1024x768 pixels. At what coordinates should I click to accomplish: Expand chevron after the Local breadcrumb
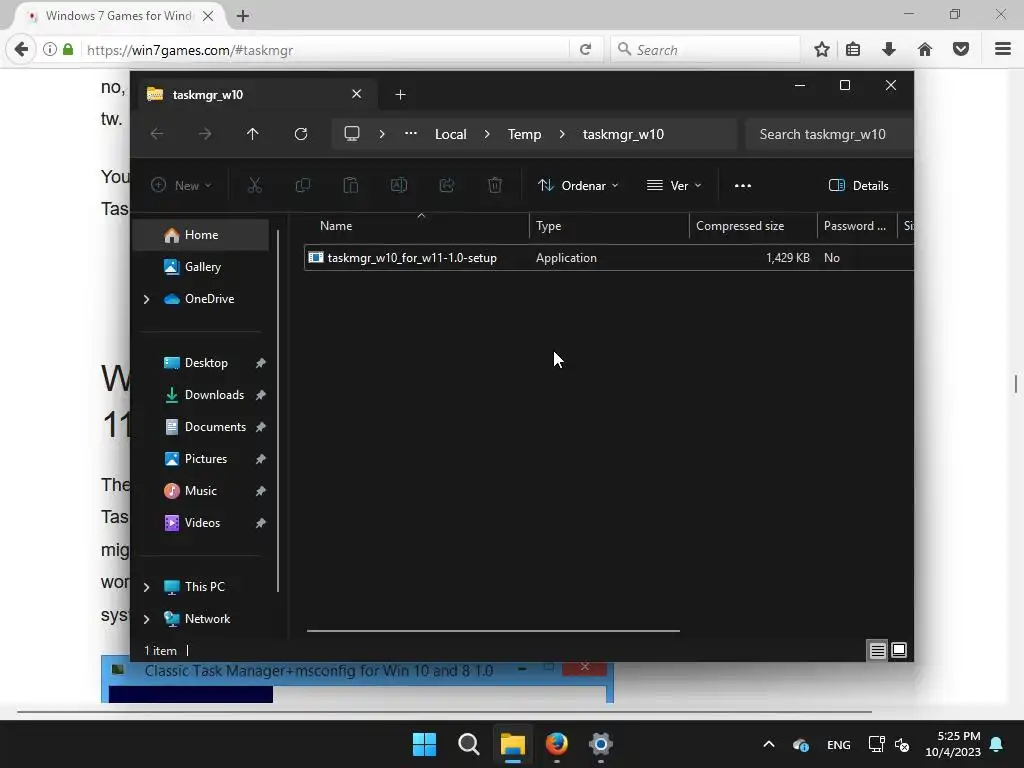487,134
